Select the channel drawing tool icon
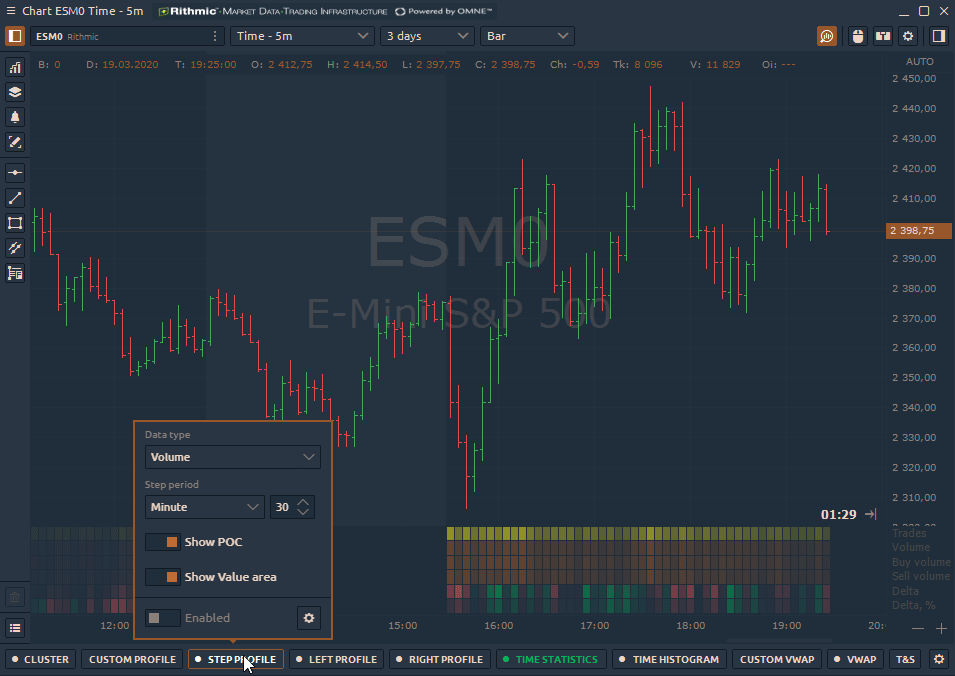 pyautogui.click(x=15, y=248)
